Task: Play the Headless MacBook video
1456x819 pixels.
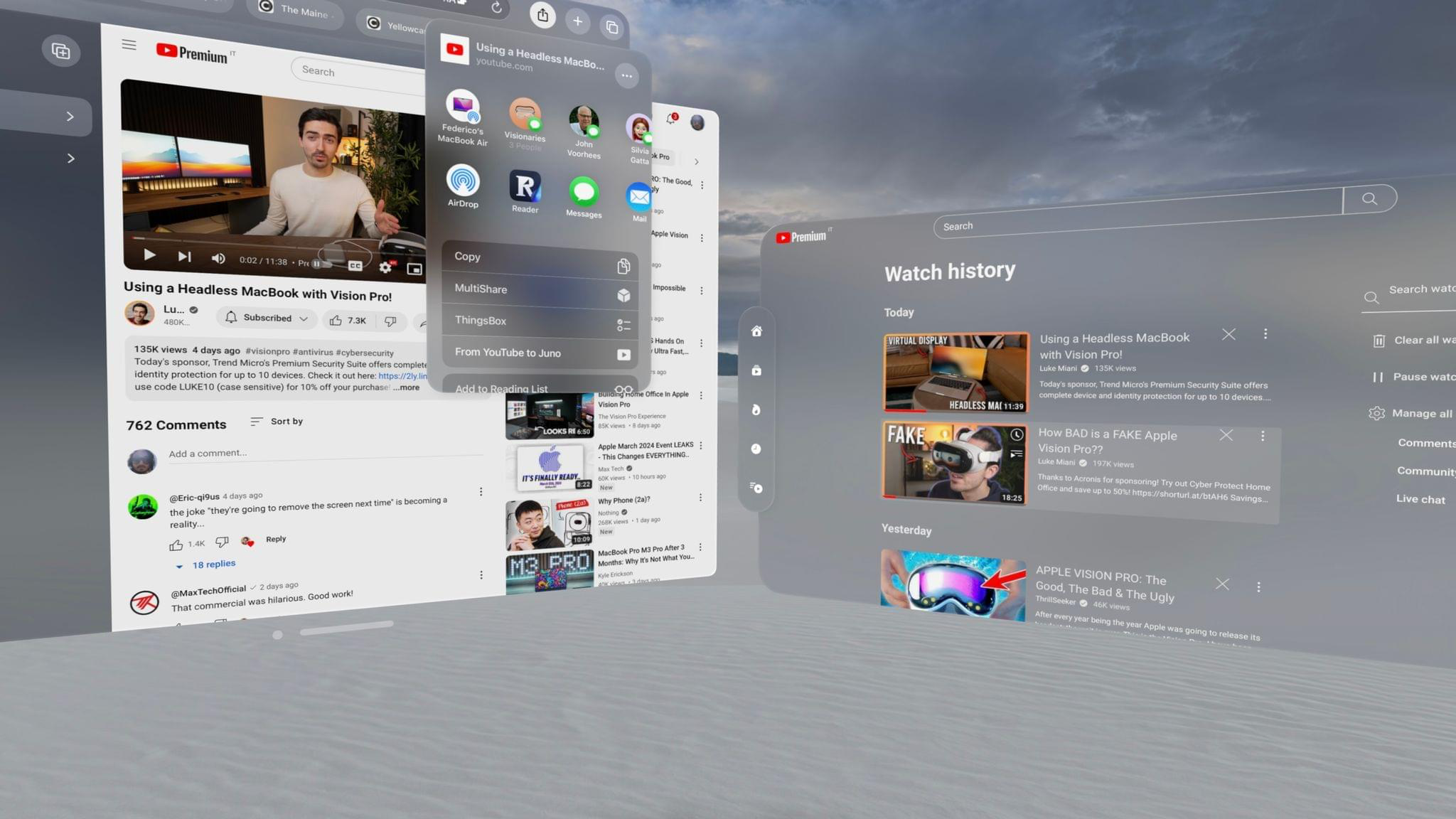Action: 149,255
